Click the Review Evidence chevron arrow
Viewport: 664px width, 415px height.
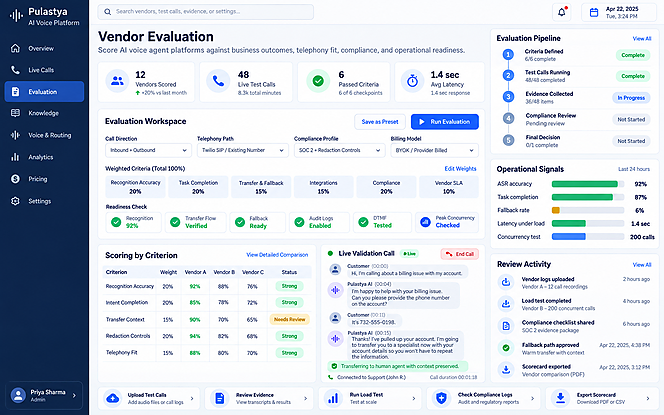[x=305, y=398]
